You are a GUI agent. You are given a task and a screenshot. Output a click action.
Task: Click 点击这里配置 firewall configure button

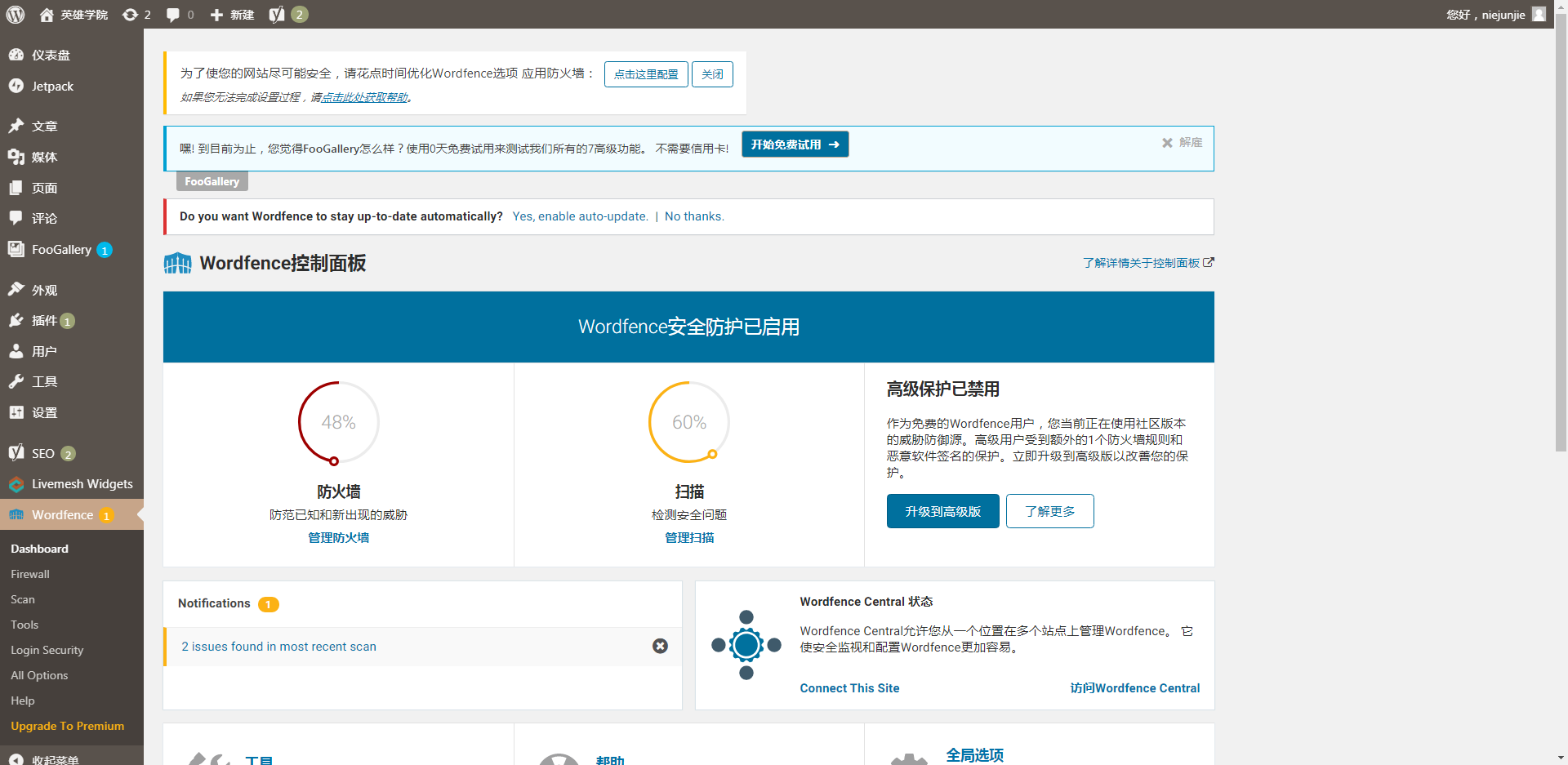pyautogui.click(x=646, y=74)
